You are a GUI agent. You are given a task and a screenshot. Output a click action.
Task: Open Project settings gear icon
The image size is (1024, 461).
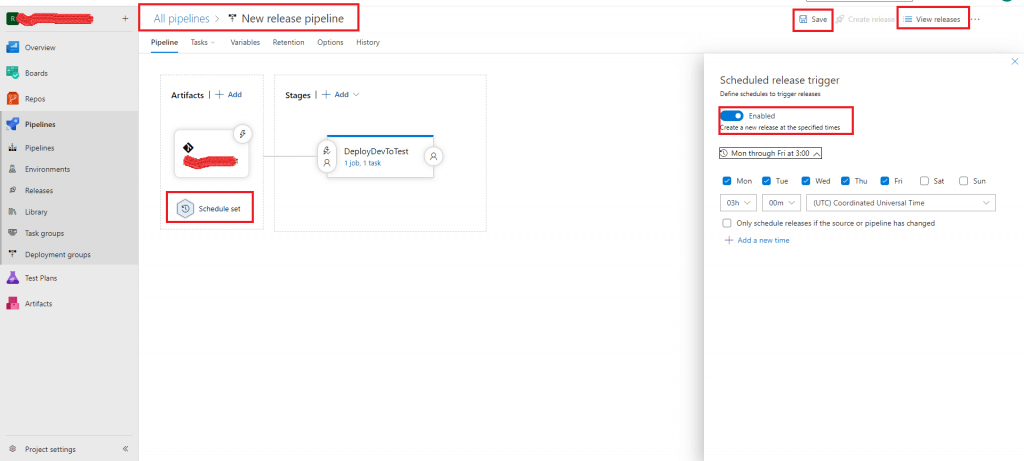pos(12,449)
